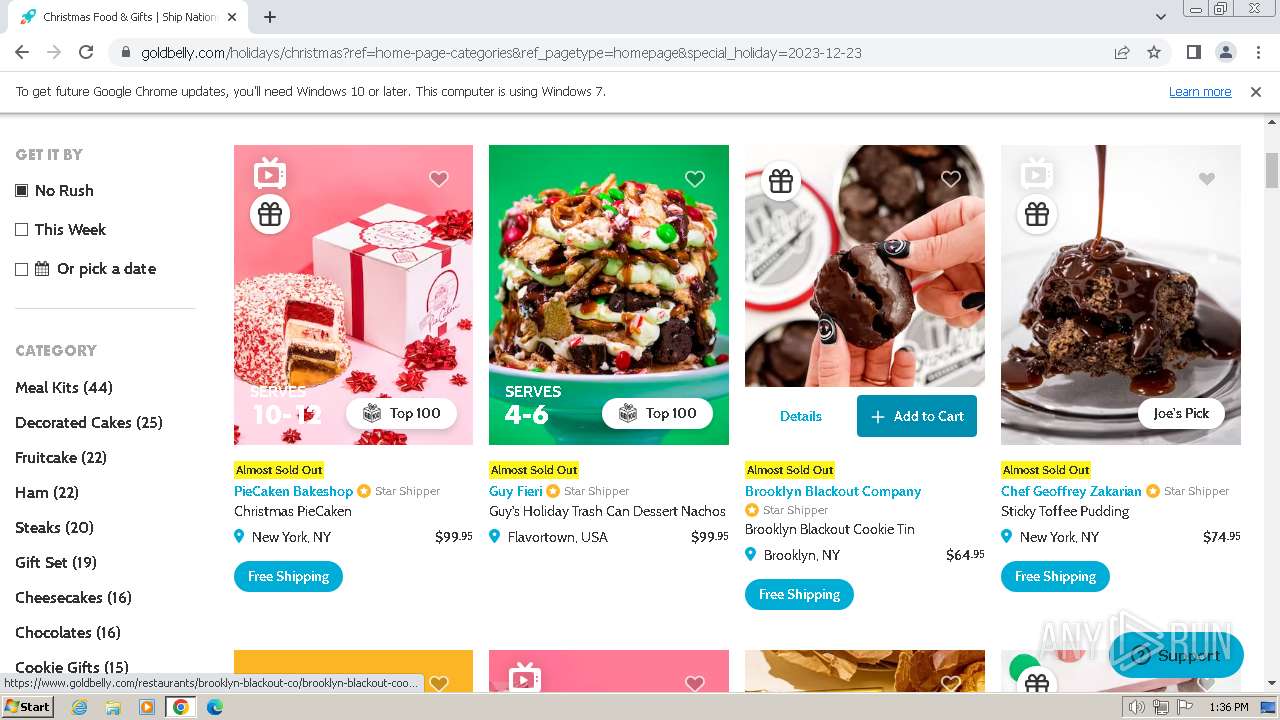Favorite the Christmas PieCaken with heart icon

tap(438, 179)
